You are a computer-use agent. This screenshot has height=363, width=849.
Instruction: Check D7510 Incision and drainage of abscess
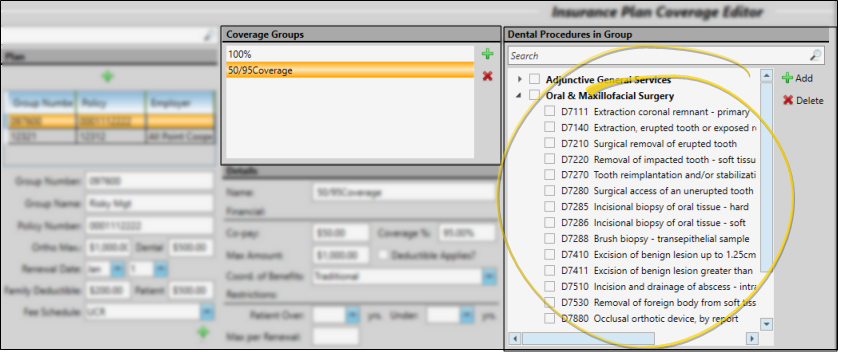coord(550,286)
